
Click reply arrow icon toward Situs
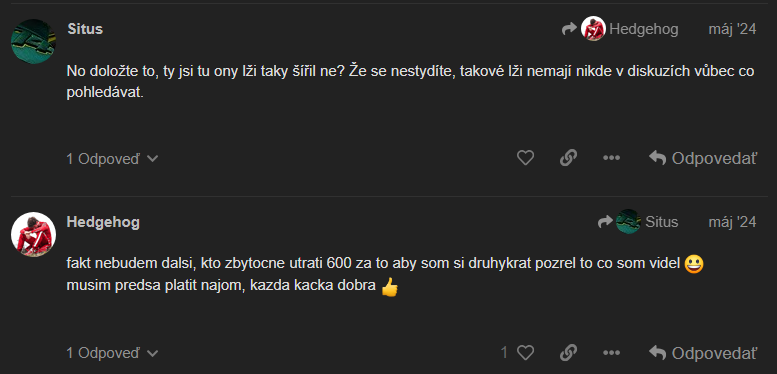[x=605, y=221]
